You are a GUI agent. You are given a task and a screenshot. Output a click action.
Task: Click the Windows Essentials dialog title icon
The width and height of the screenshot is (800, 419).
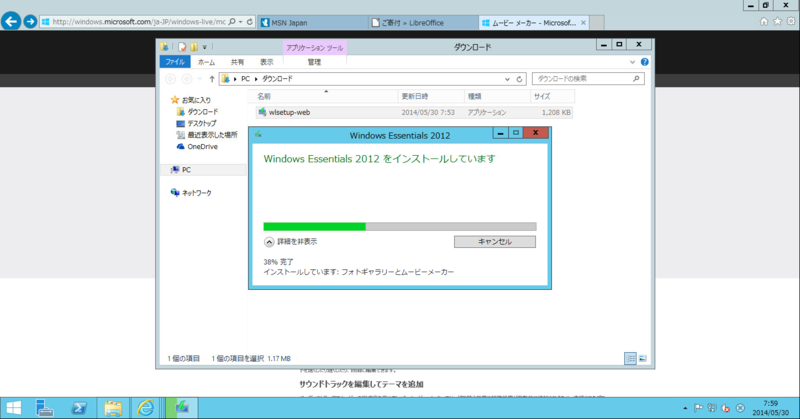[x=258, y=134]
